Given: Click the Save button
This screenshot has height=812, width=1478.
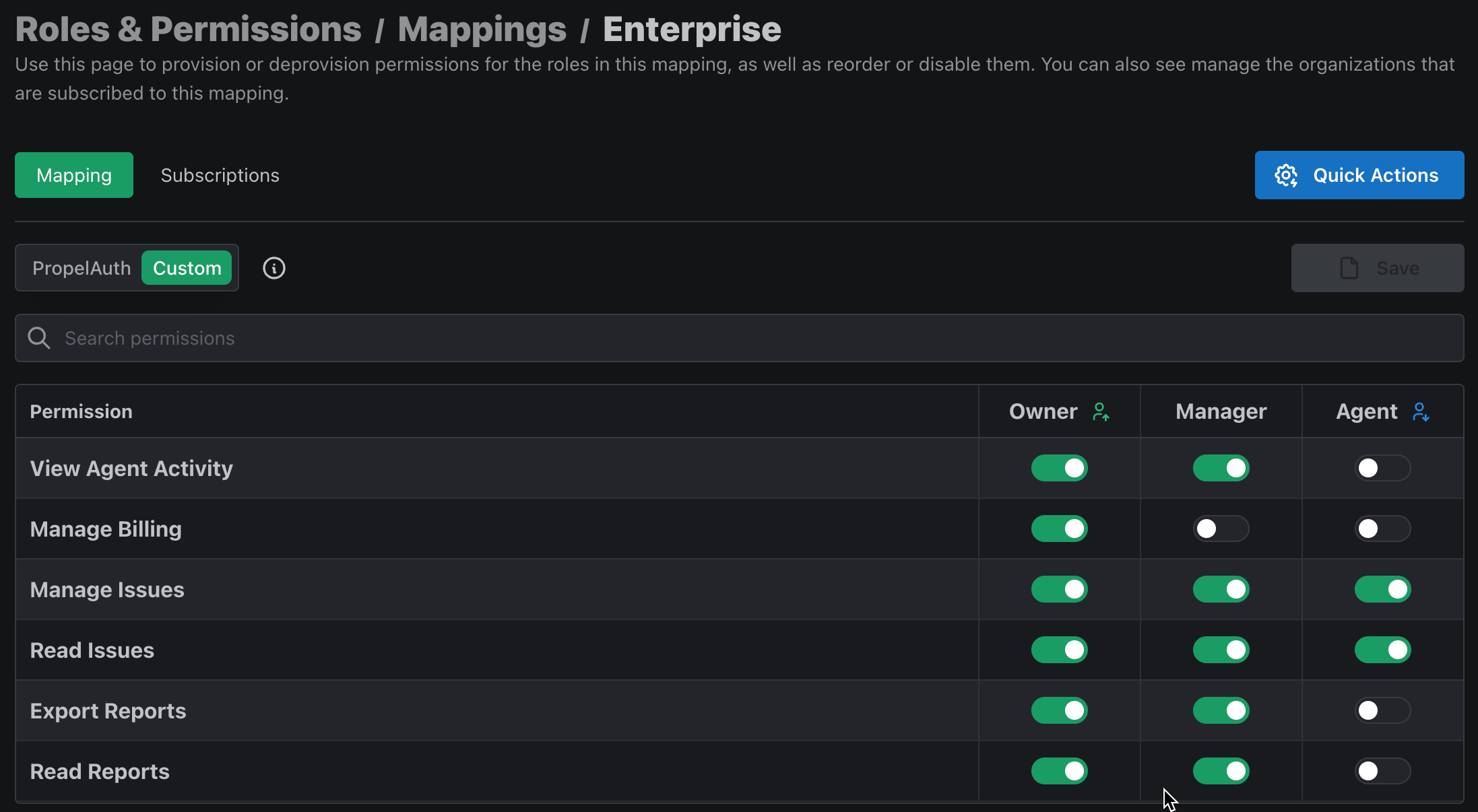Looking at the screenshot, I should pos(1378,268).
